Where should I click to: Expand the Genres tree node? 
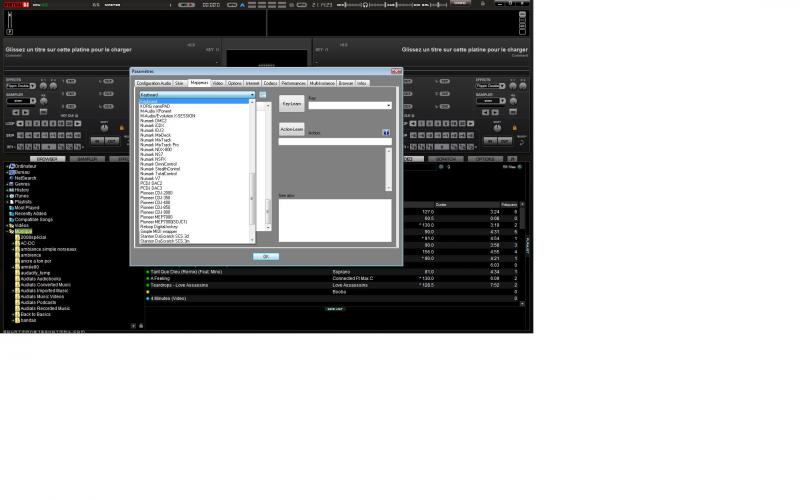[7, 184]
